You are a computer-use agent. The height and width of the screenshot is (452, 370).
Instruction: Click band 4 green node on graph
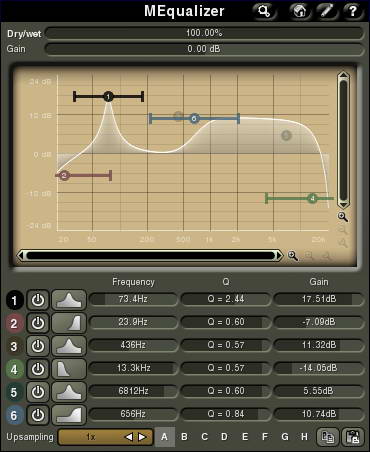click(313, 199)
